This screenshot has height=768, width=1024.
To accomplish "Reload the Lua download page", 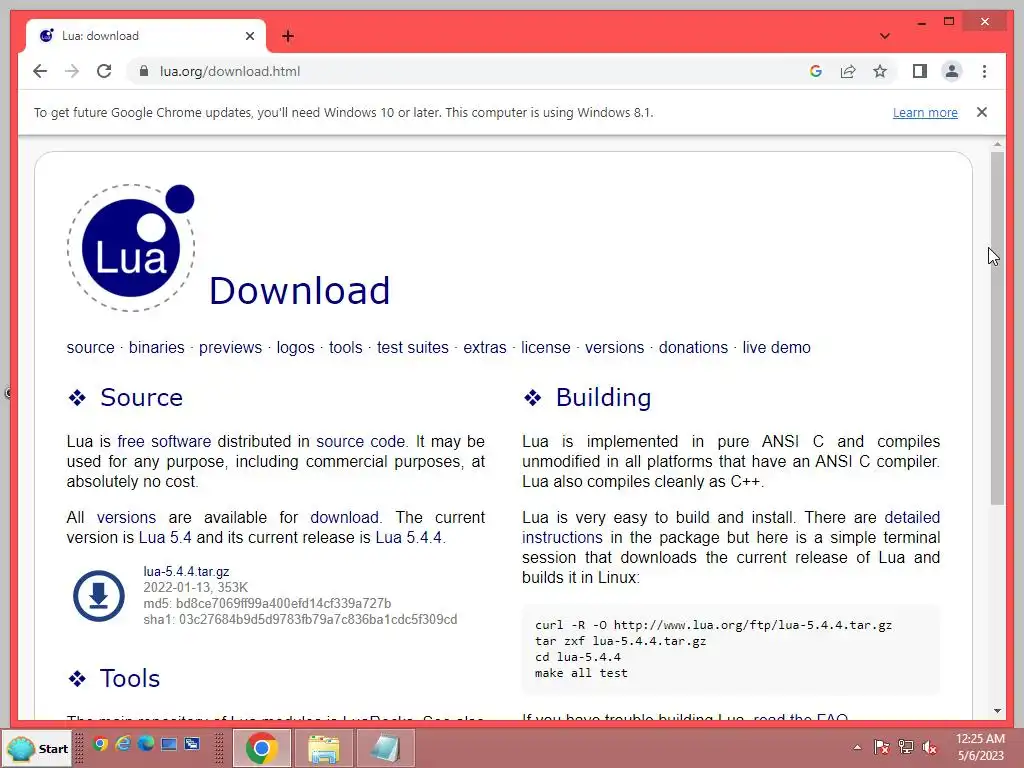I will pos(104,71).
